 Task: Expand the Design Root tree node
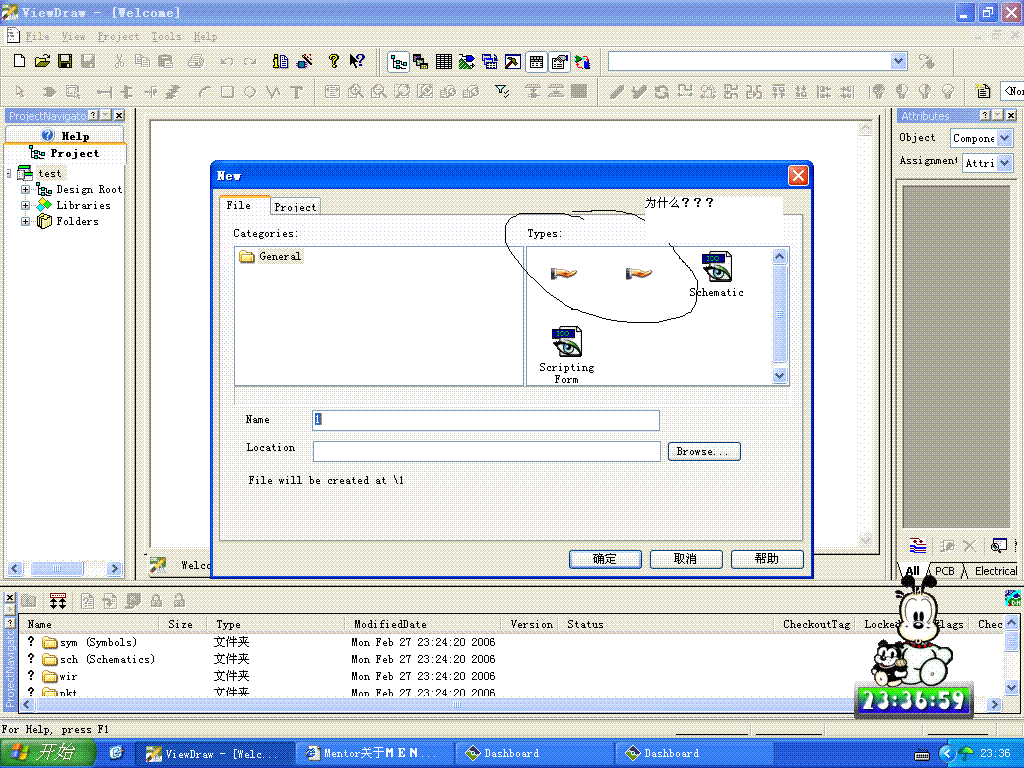pos(25,189)
